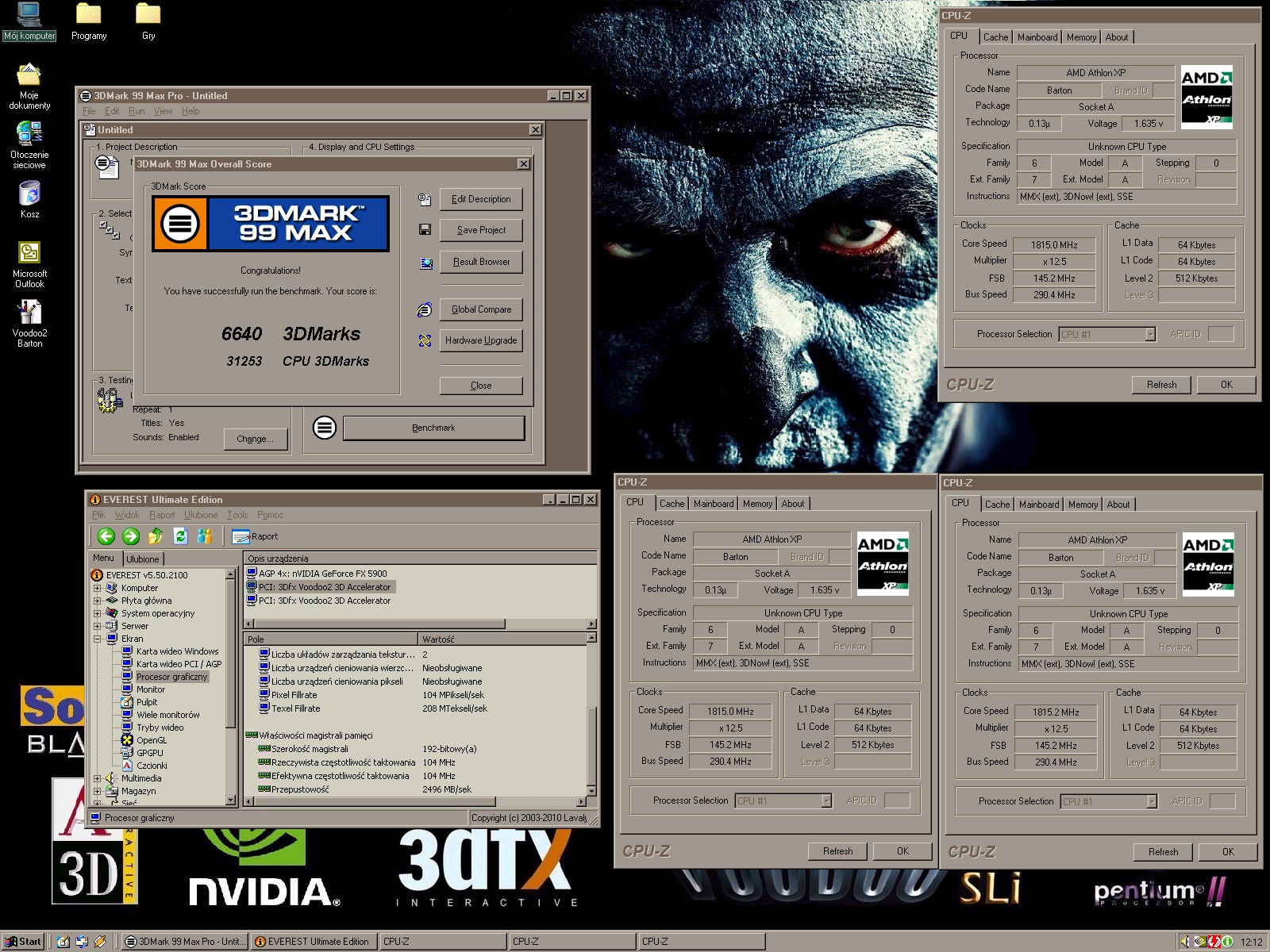Select the Programy folder on desktop
1270x952 pixels.
(89, 21)
